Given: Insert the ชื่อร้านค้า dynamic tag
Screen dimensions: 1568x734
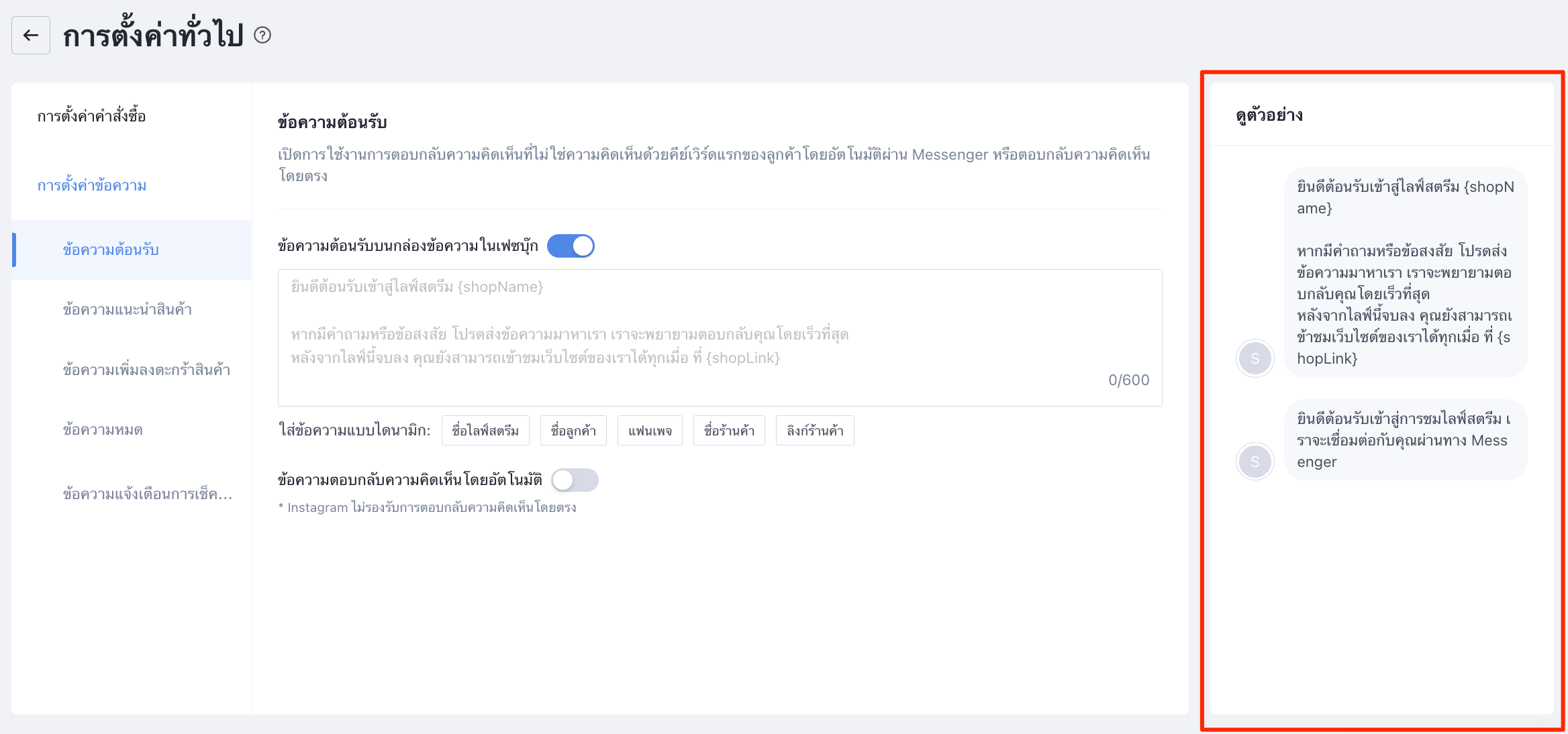Looking at the screenshot, I should point(729,431).
